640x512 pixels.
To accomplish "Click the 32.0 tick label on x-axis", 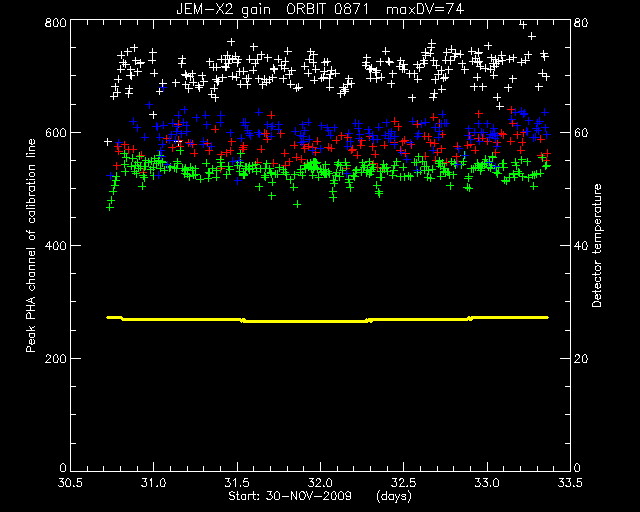I will pyautogui.click(x=320, y=483).
